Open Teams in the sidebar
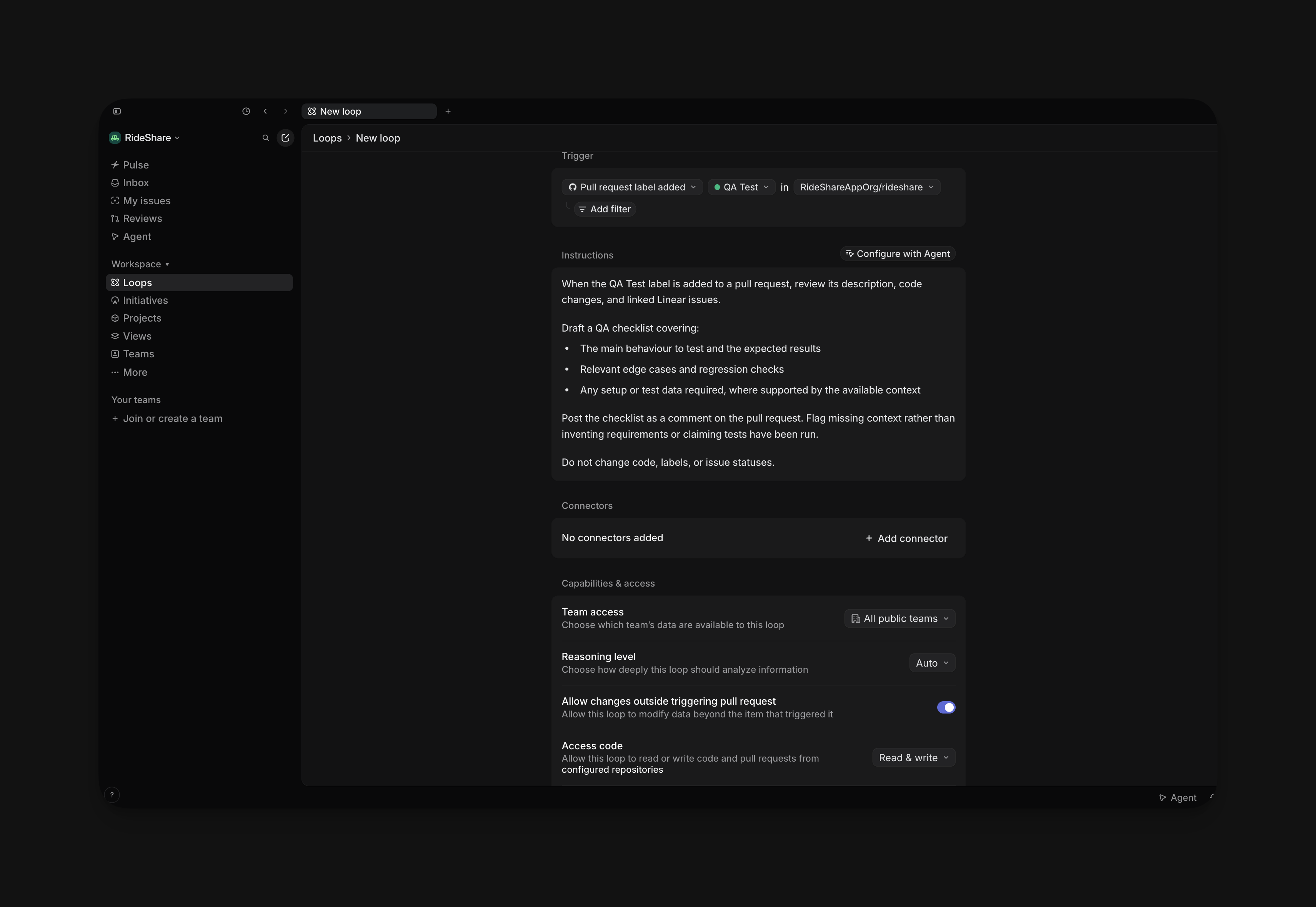1316x907 pixels. (199, 354)
